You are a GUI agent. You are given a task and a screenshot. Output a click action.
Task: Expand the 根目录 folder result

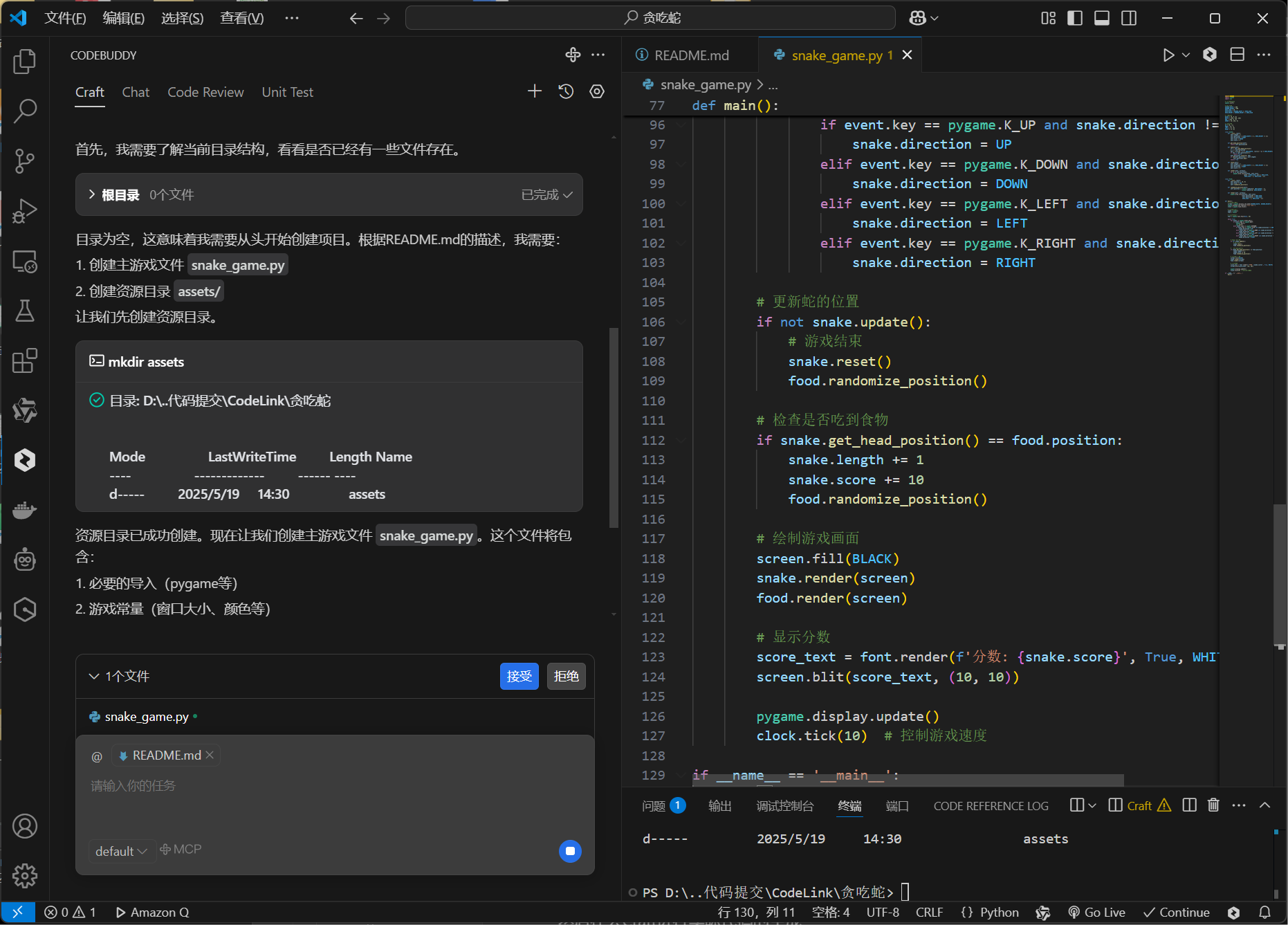click(x=92, y=195)
